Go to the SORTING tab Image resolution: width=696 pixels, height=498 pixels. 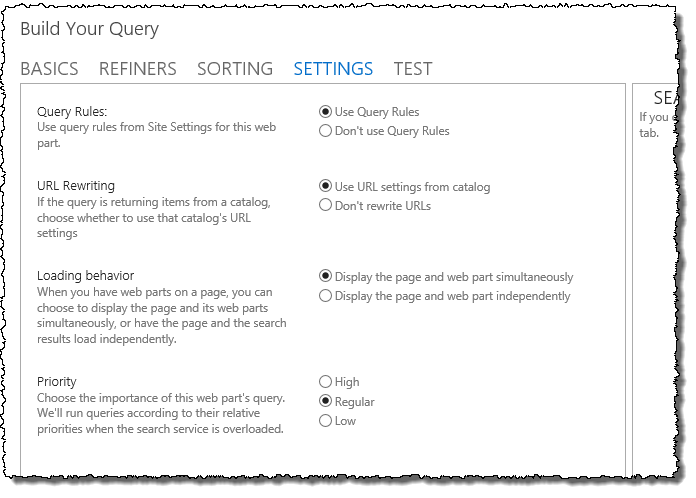tap(234, 69)
